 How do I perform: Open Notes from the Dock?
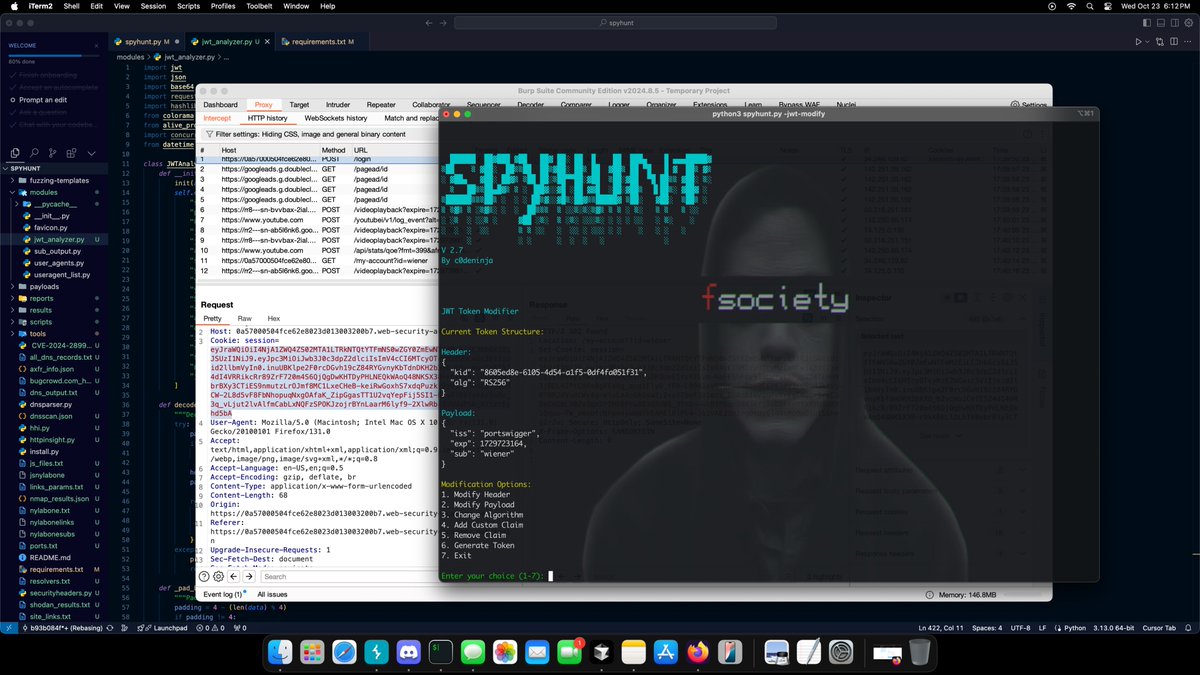pyautogui.click(x=633, y=652)
